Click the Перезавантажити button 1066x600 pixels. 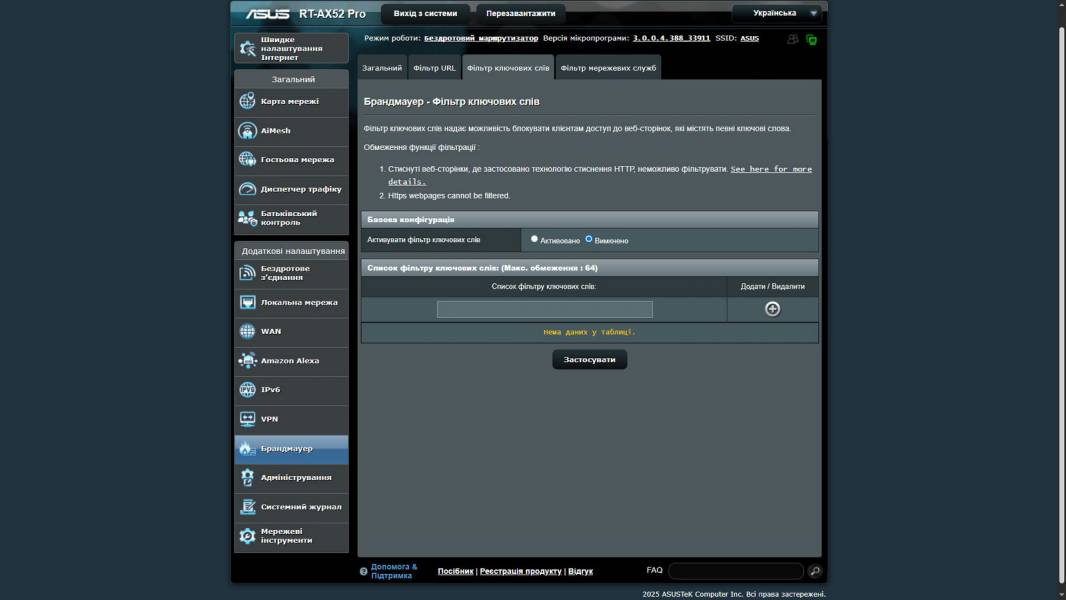click(x=520, y=14)
